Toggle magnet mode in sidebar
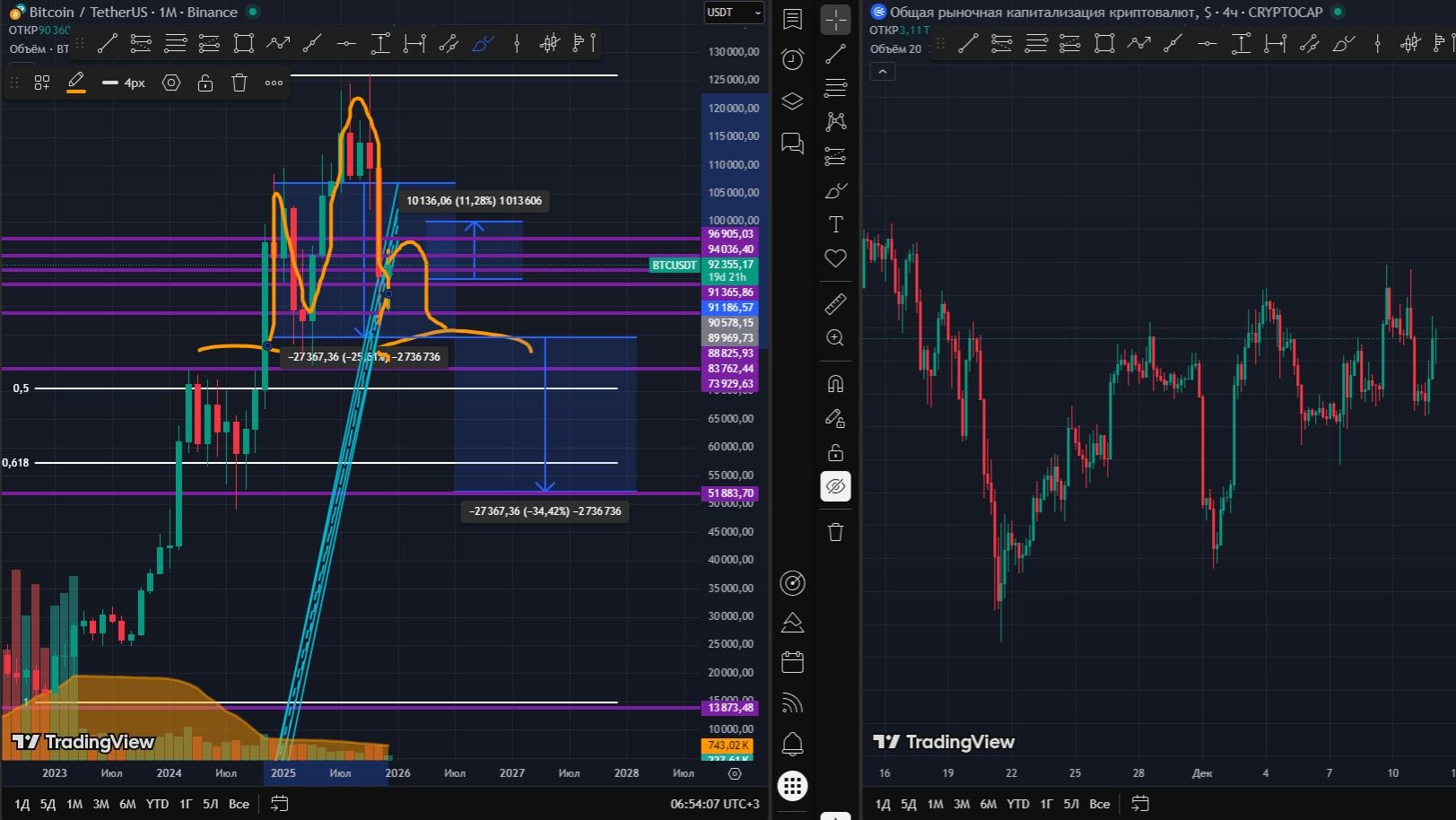 tap(835, 384)
